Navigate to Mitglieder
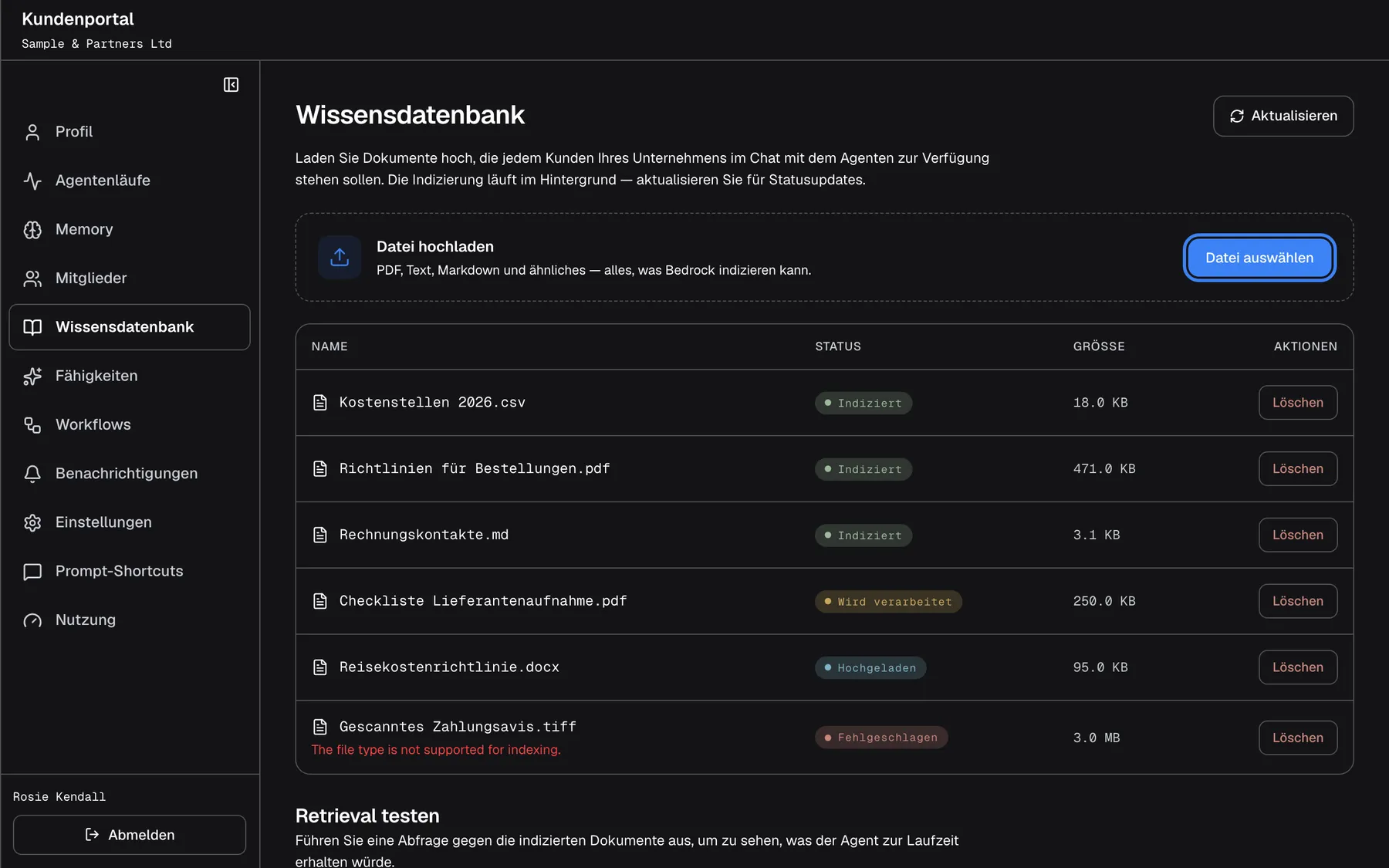This screenshot has width=1389, height=868. tap(130, 279)
